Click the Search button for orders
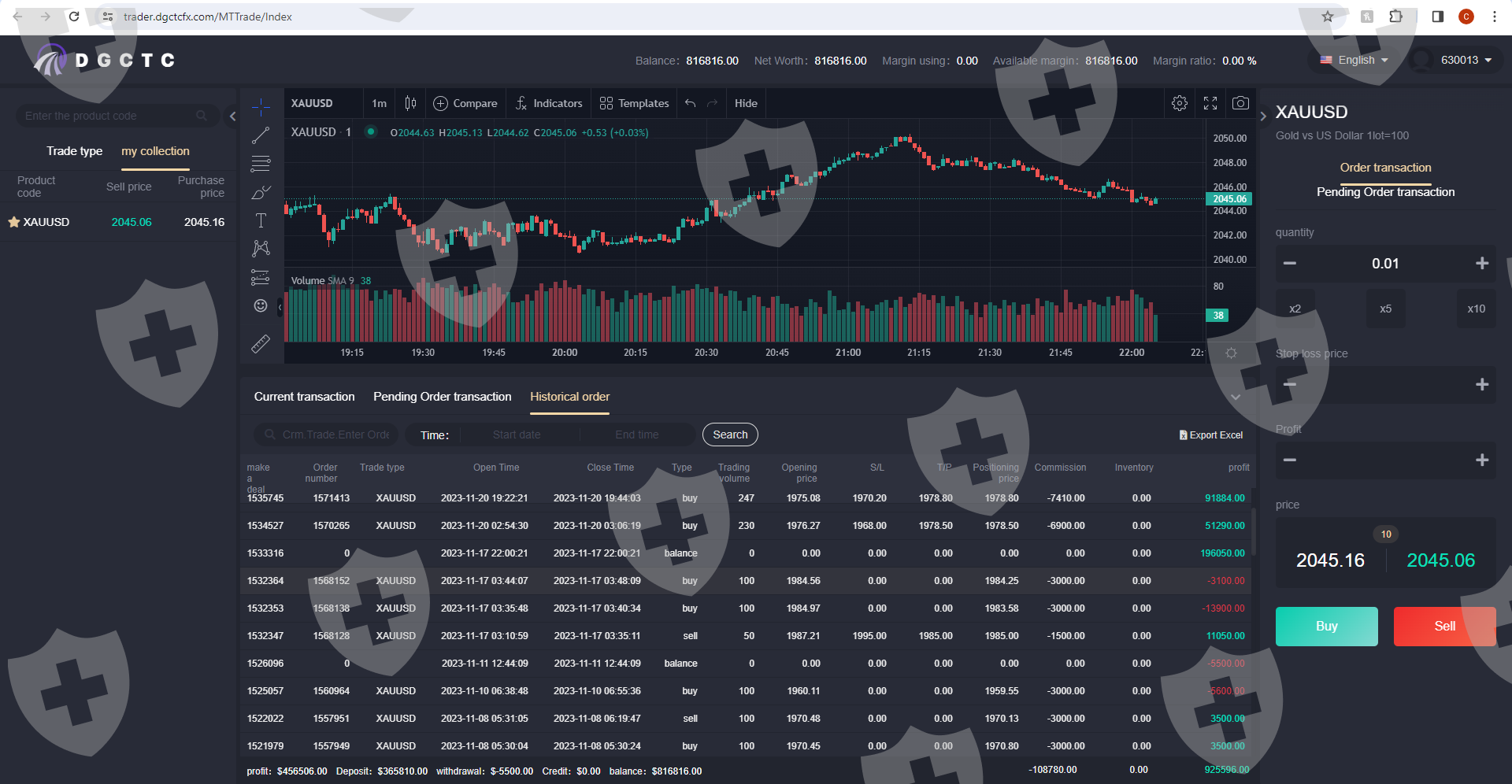This screenshot has width=1512, height=784. point(730,435)
